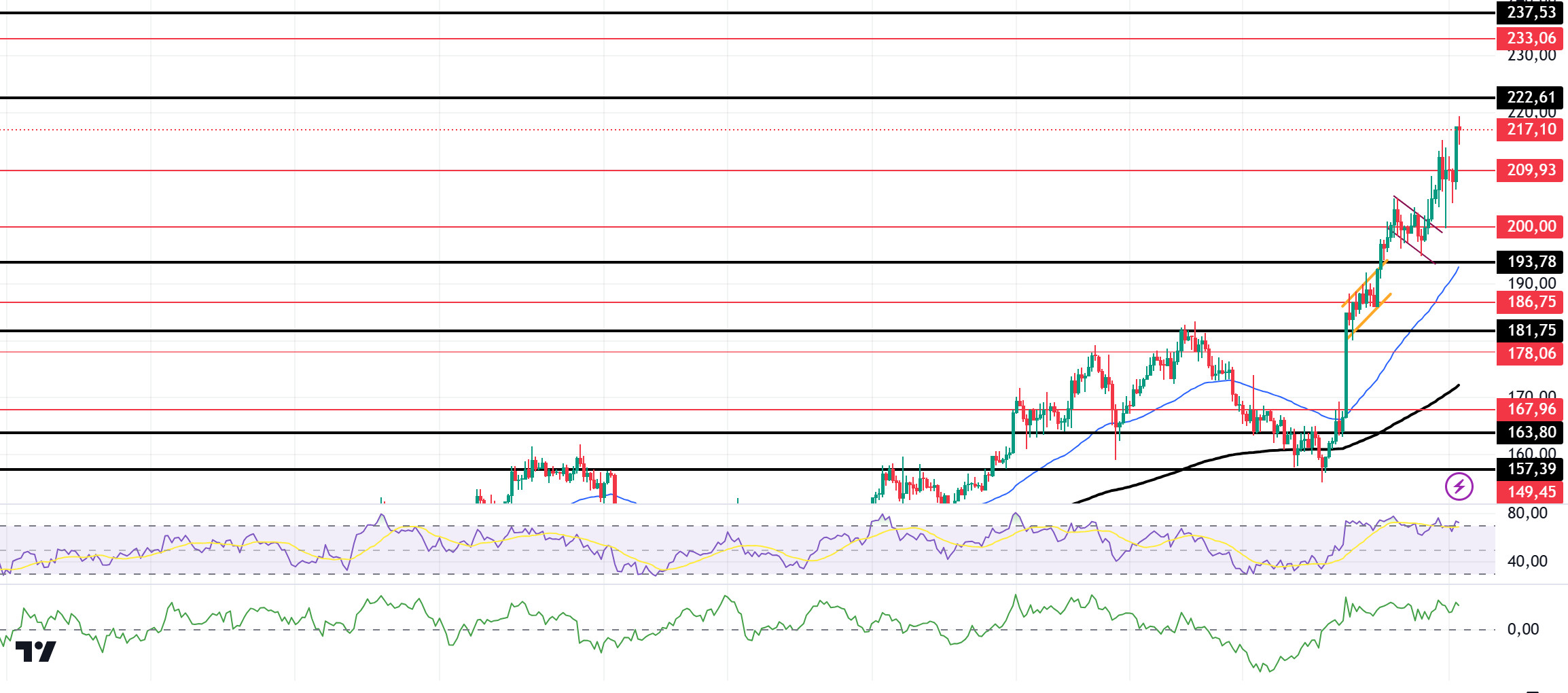Select the 233,06 red price label
Viewport: 1568px width, 693px height.
coord(1530,39)
